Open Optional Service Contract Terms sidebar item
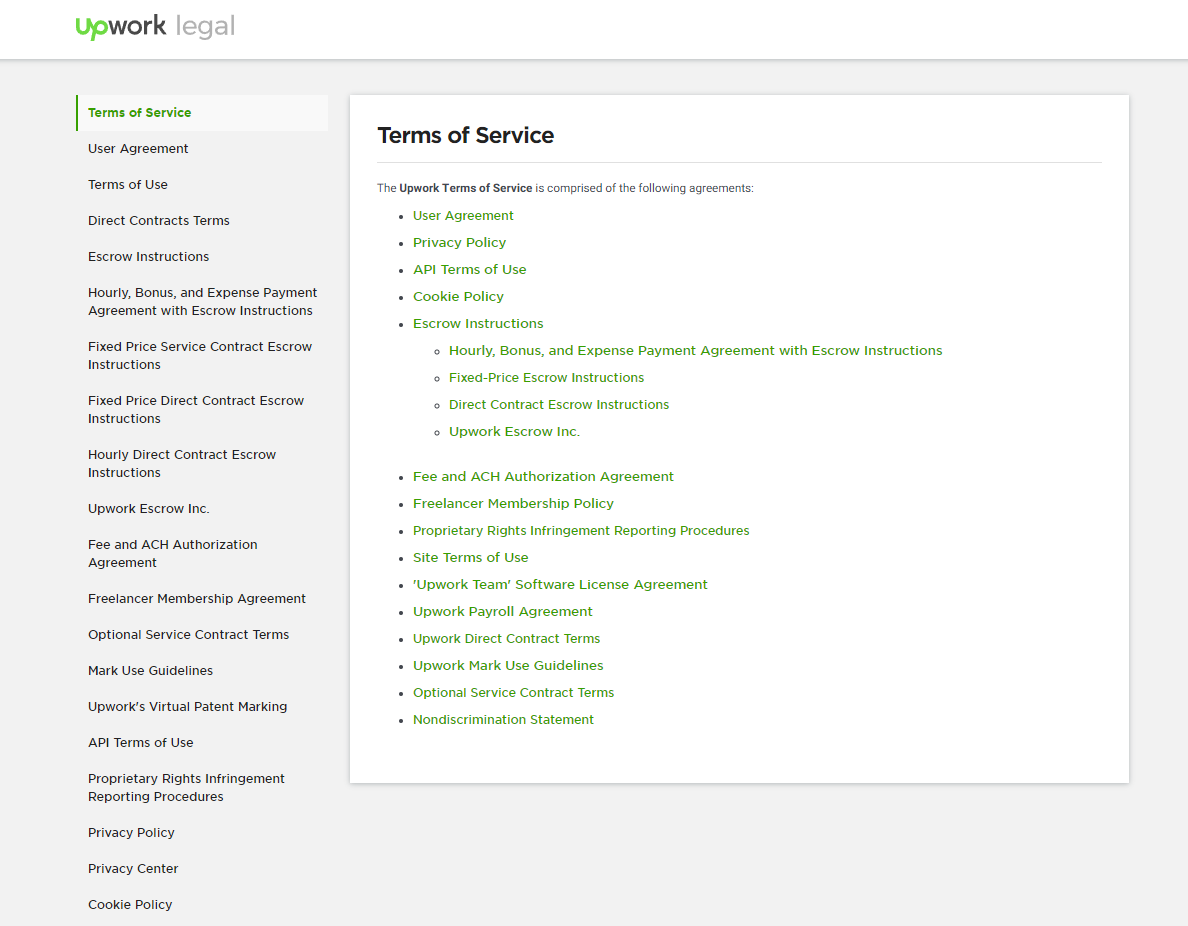The height and width of the screenshot is (926, 1188). coord(189,635)
